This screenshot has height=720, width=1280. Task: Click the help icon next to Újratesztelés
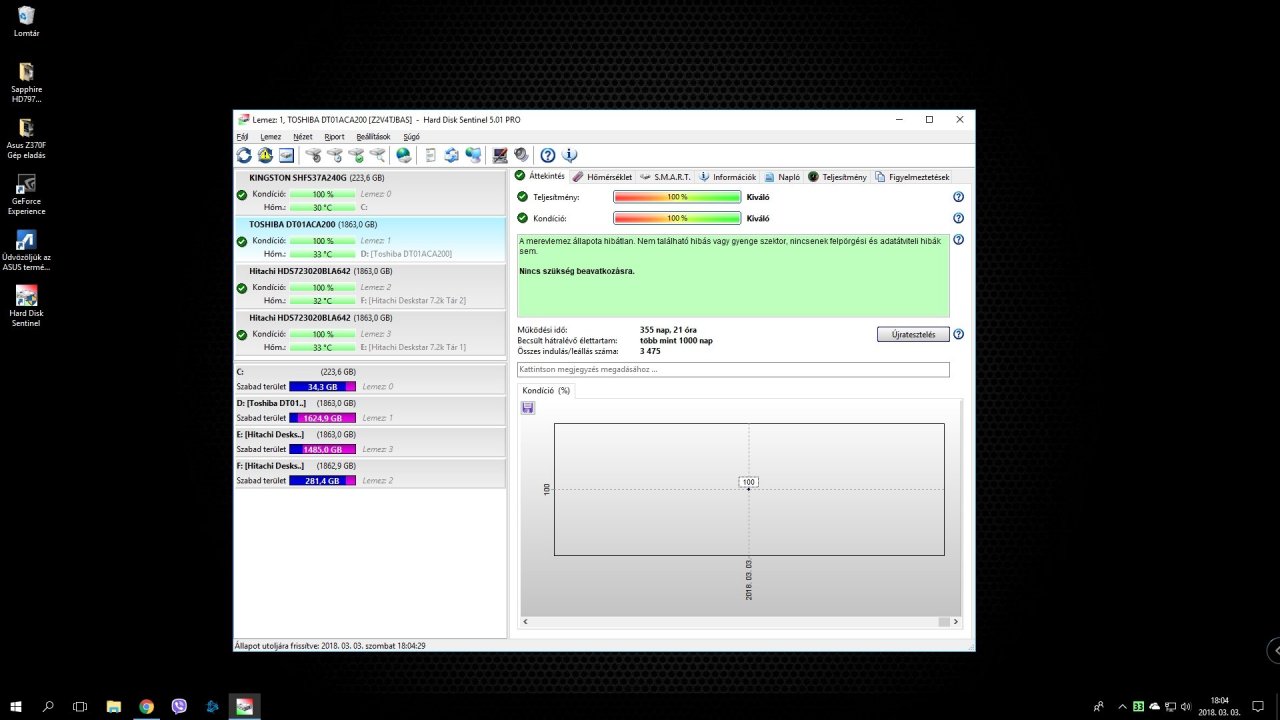coord(959,334)
